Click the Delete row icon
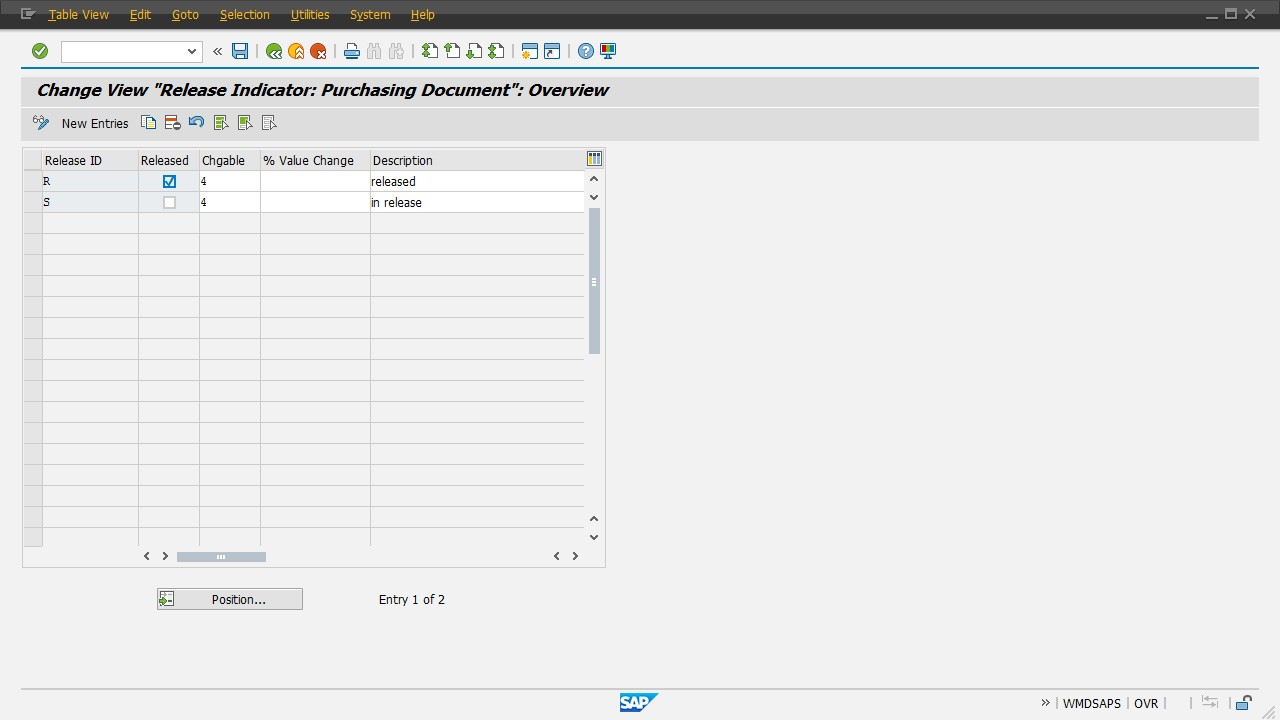Viewport: 1280px width, 720px height. click(x=172, y=123)
